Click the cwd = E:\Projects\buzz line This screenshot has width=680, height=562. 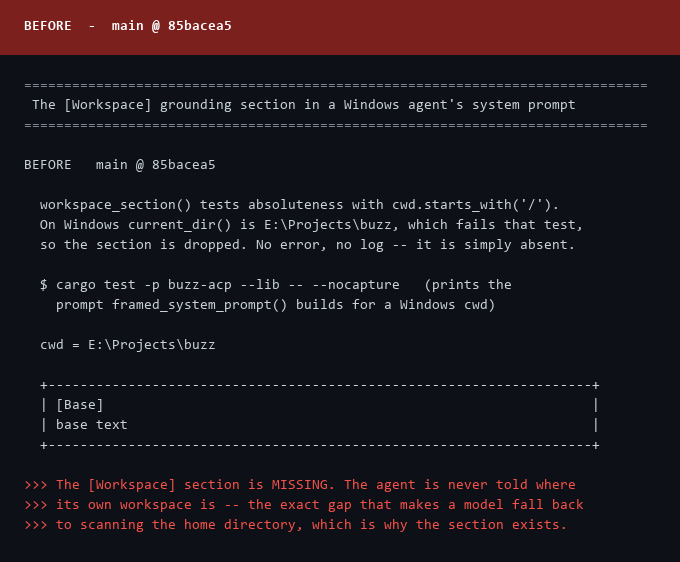pyautogui.click(x=128, y=345)
